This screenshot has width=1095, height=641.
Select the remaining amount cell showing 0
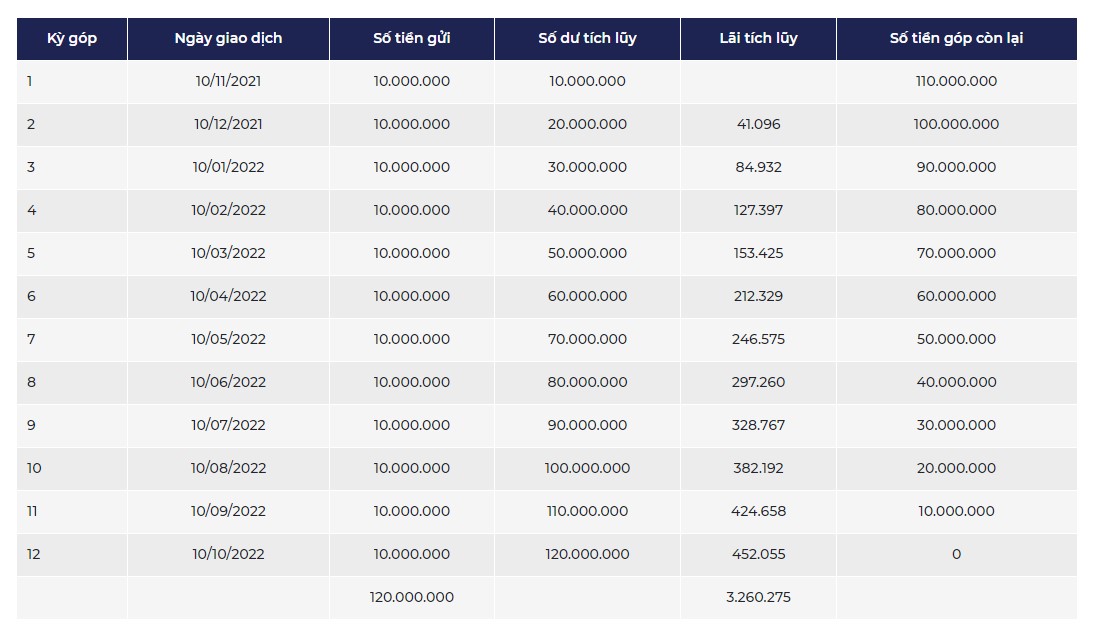(956, 554)
